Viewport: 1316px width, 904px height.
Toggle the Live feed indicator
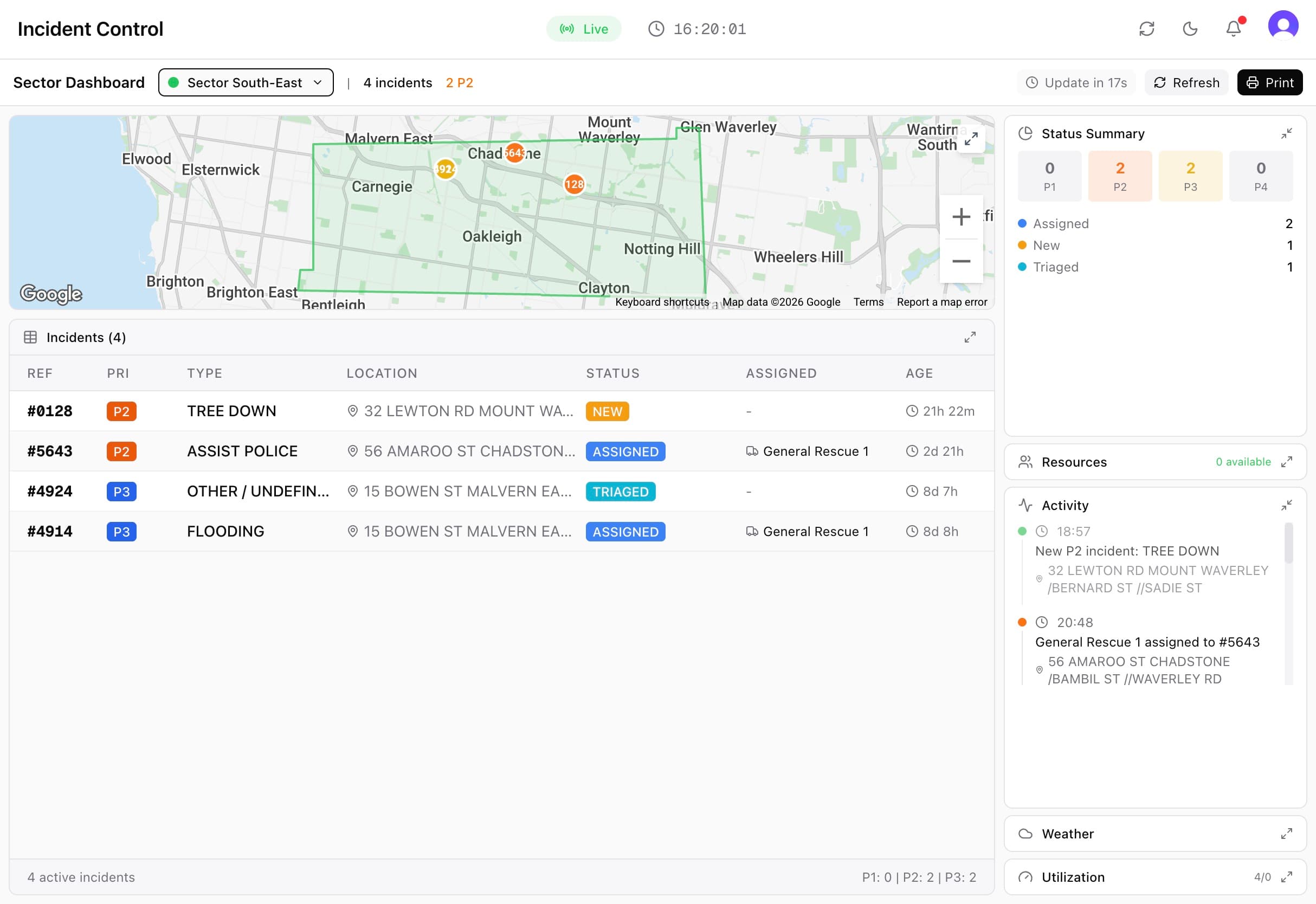(584, 28)
